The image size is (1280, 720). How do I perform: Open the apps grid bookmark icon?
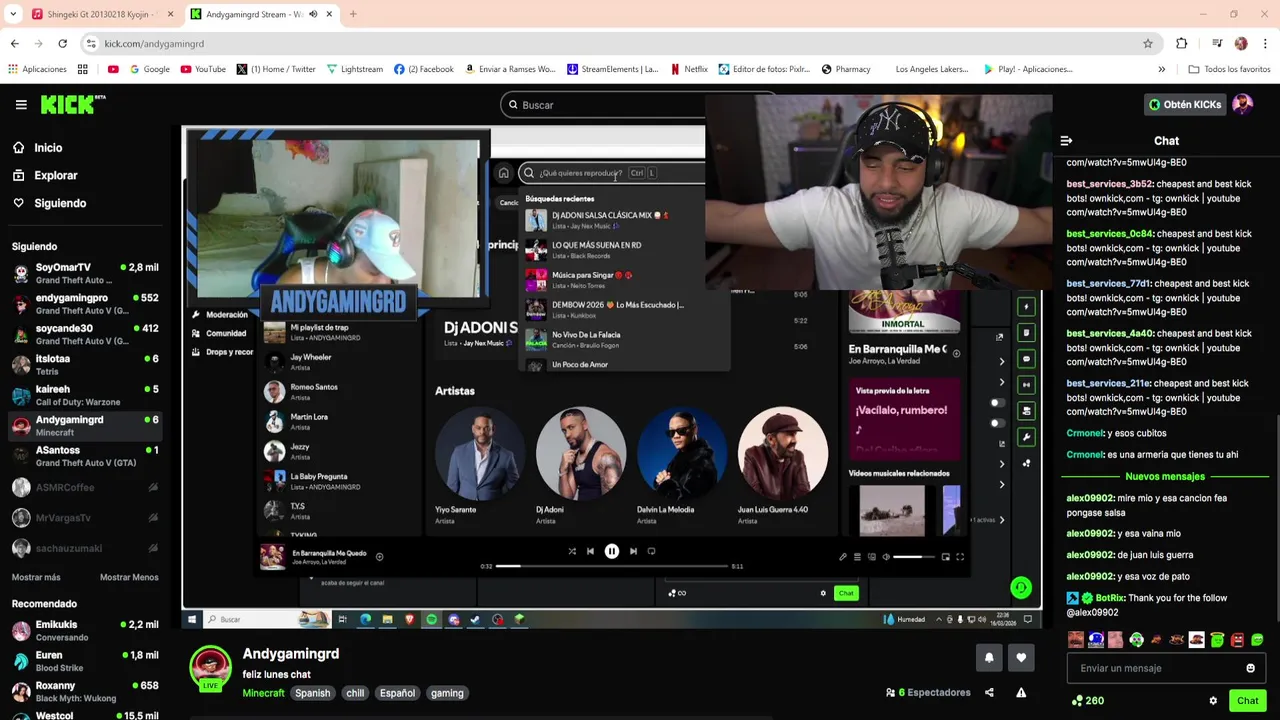pos(82,69)
